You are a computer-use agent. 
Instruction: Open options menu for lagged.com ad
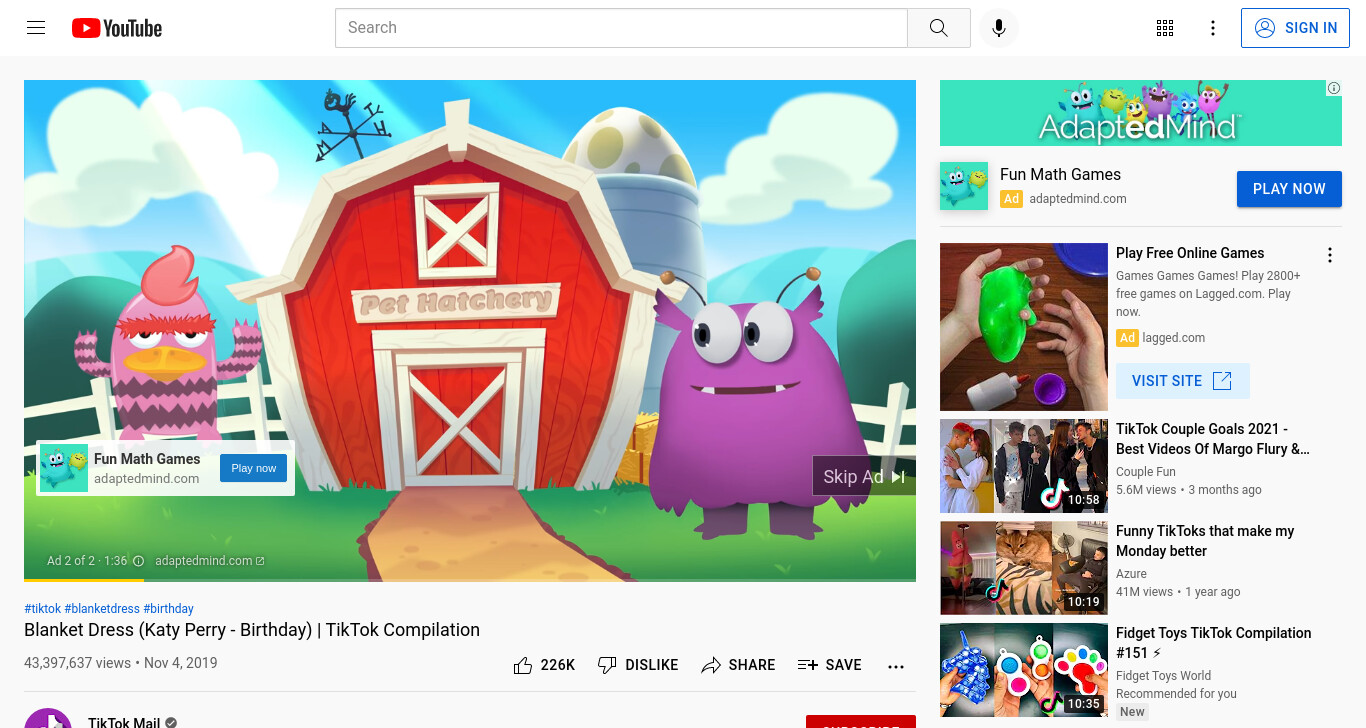(1330, 255)
